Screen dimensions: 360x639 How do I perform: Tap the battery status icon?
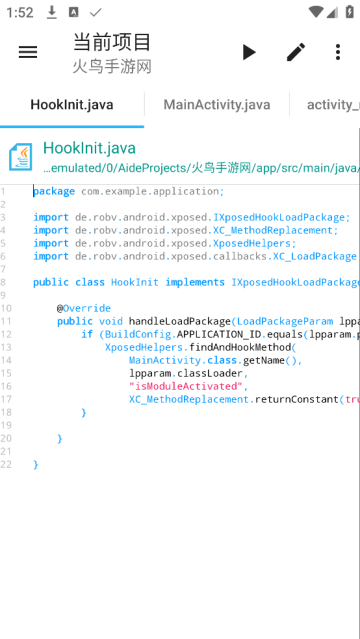(349, 12)
